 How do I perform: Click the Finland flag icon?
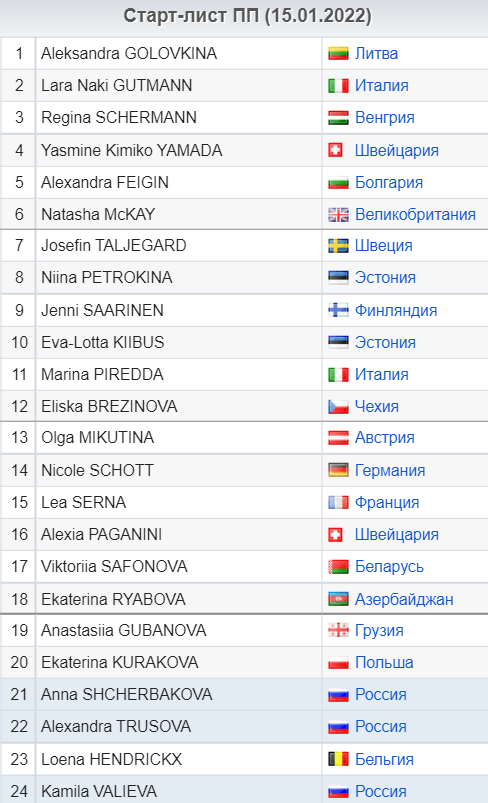pyautogui.click(x=338, y=310)
